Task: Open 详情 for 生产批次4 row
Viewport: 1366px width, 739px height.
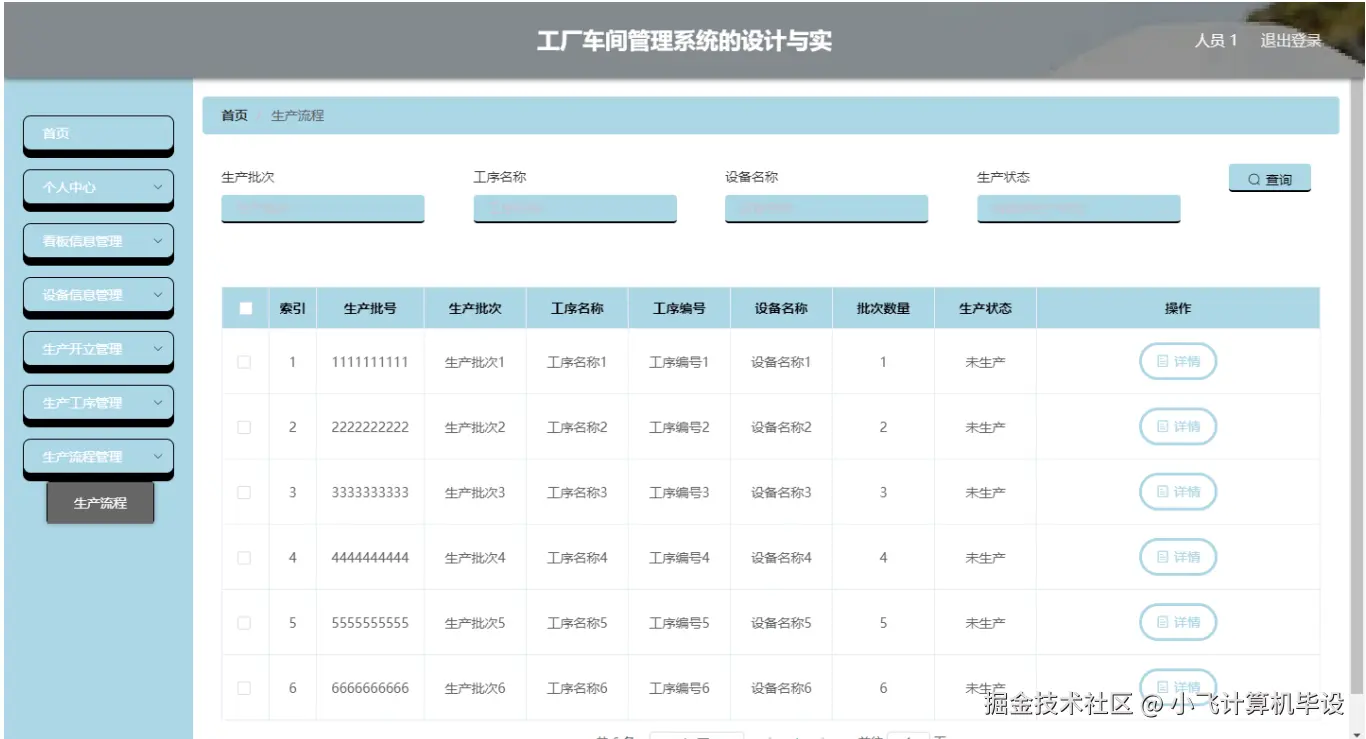Action: pos(1178,556)
